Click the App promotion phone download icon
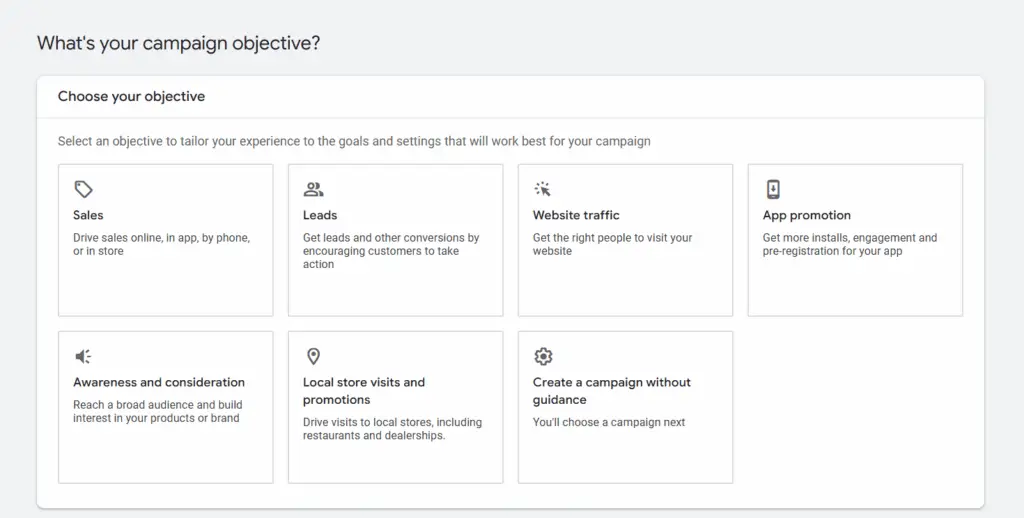1024x518 pixels. tap(773, 189)
